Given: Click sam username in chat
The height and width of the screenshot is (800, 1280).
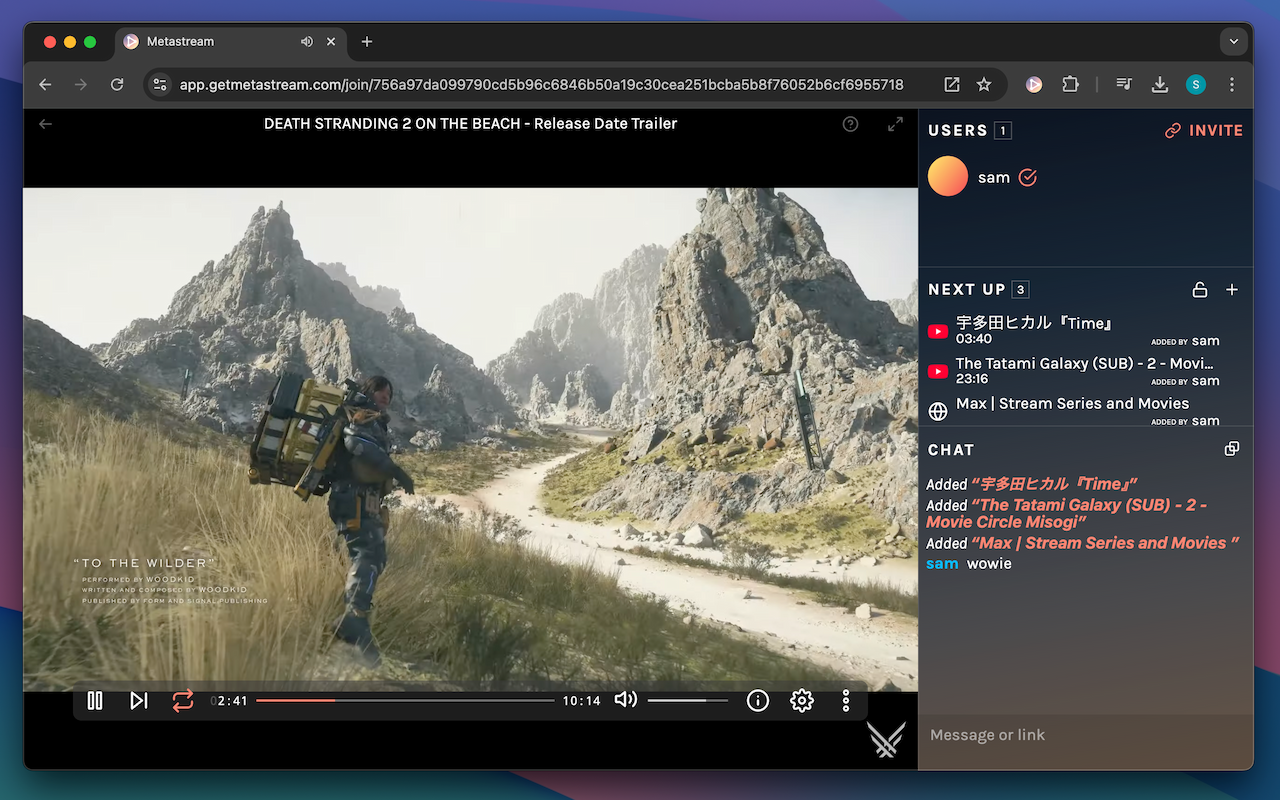Looking at the screenshot, I should (x=942, y=564).
